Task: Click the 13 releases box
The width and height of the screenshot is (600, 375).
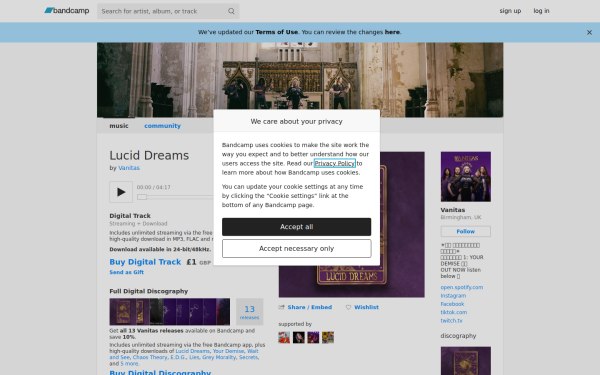Action: [249, 312]
